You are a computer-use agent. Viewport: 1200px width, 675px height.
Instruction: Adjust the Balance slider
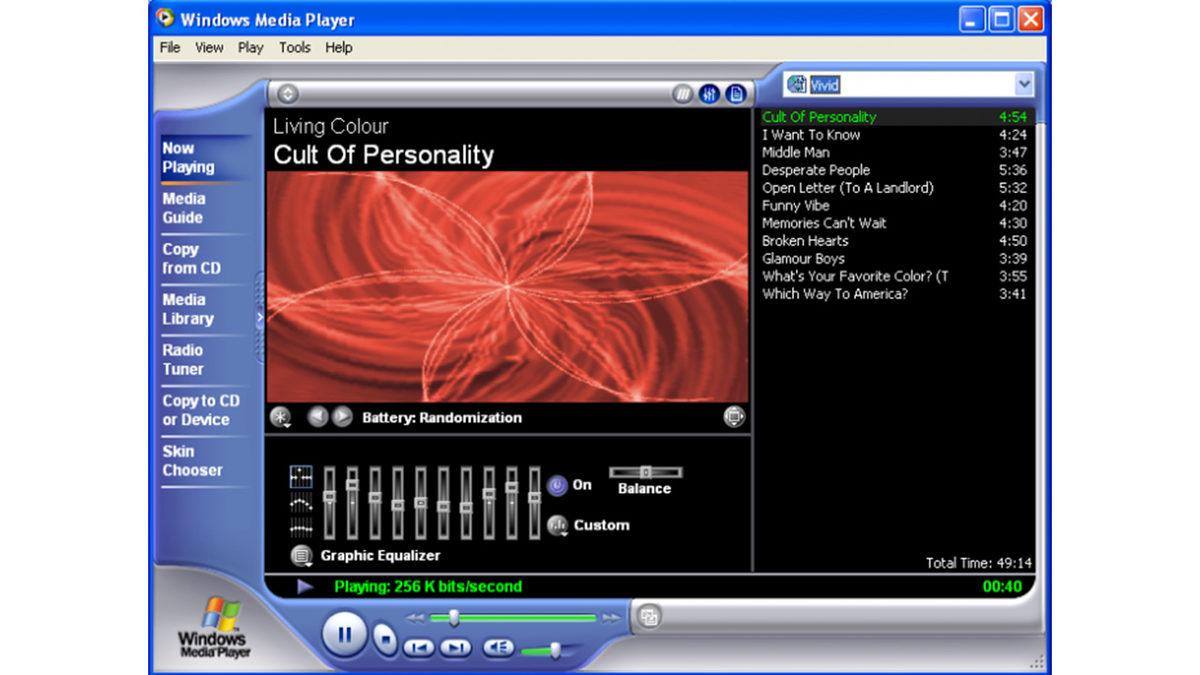[647, 472]
